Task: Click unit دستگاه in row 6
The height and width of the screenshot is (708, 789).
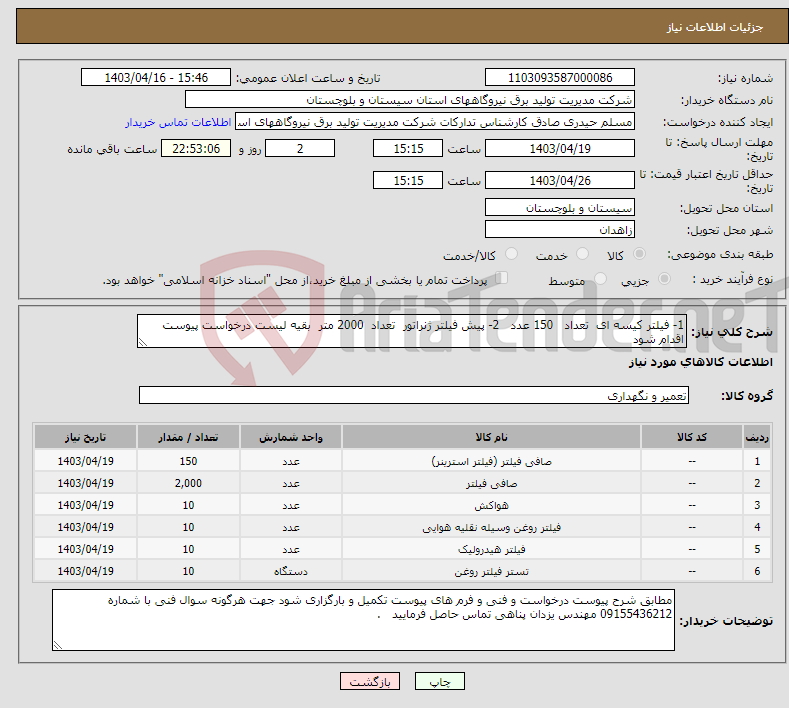Action: (291, 572)
